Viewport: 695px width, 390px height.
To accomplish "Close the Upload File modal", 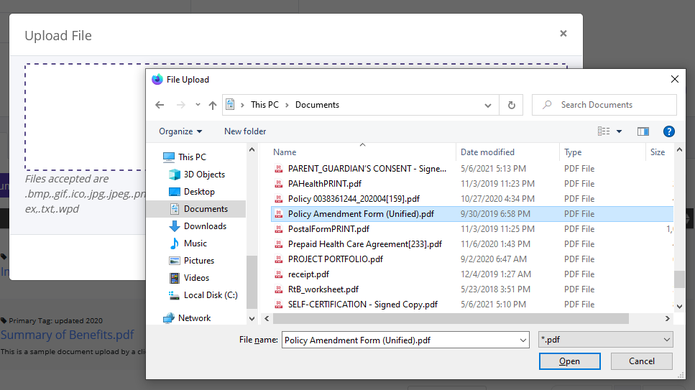I will click(x=563, y=34).
